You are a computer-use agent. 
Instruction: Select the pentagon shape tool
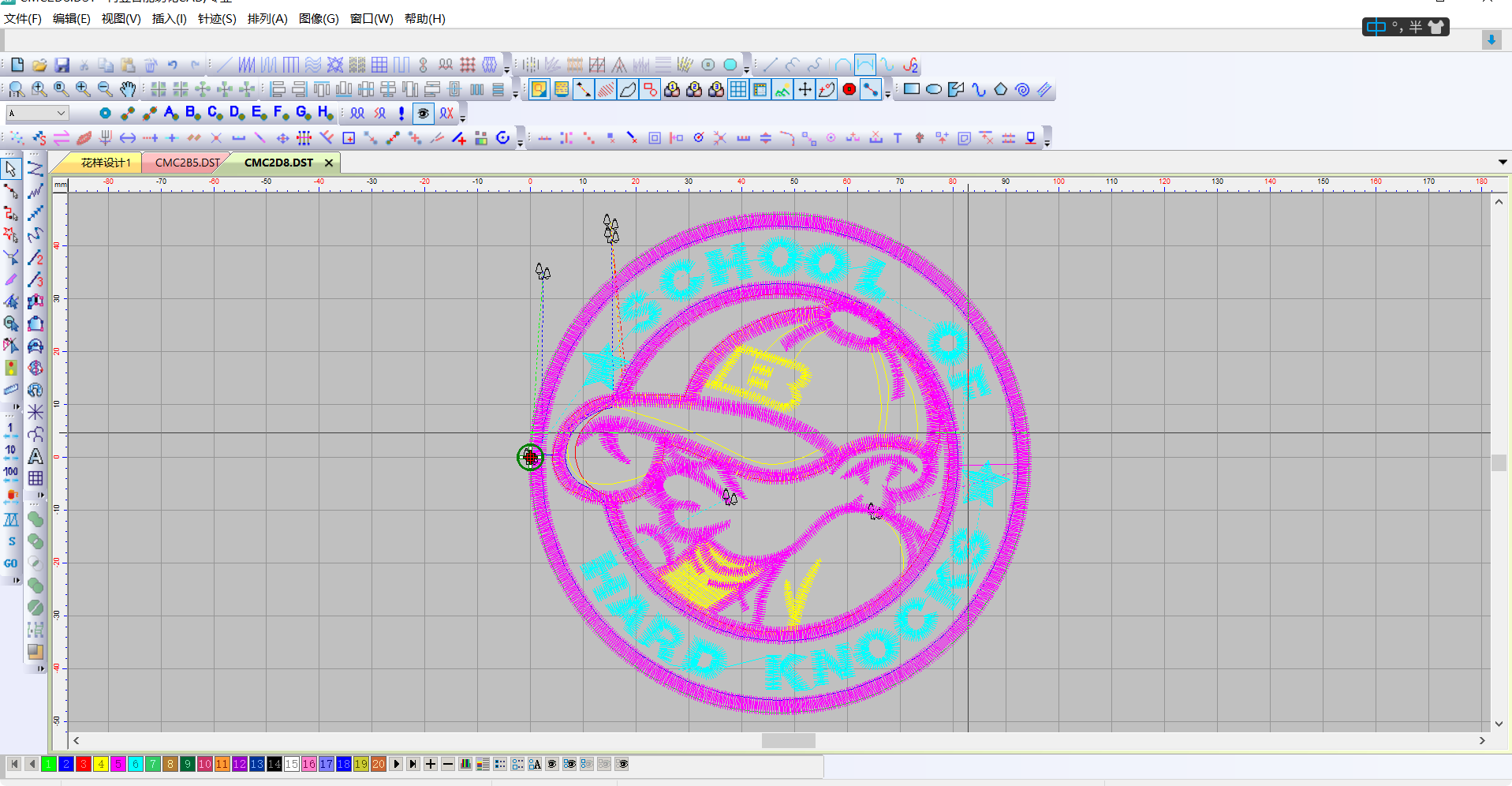(x=1000, y=89)
